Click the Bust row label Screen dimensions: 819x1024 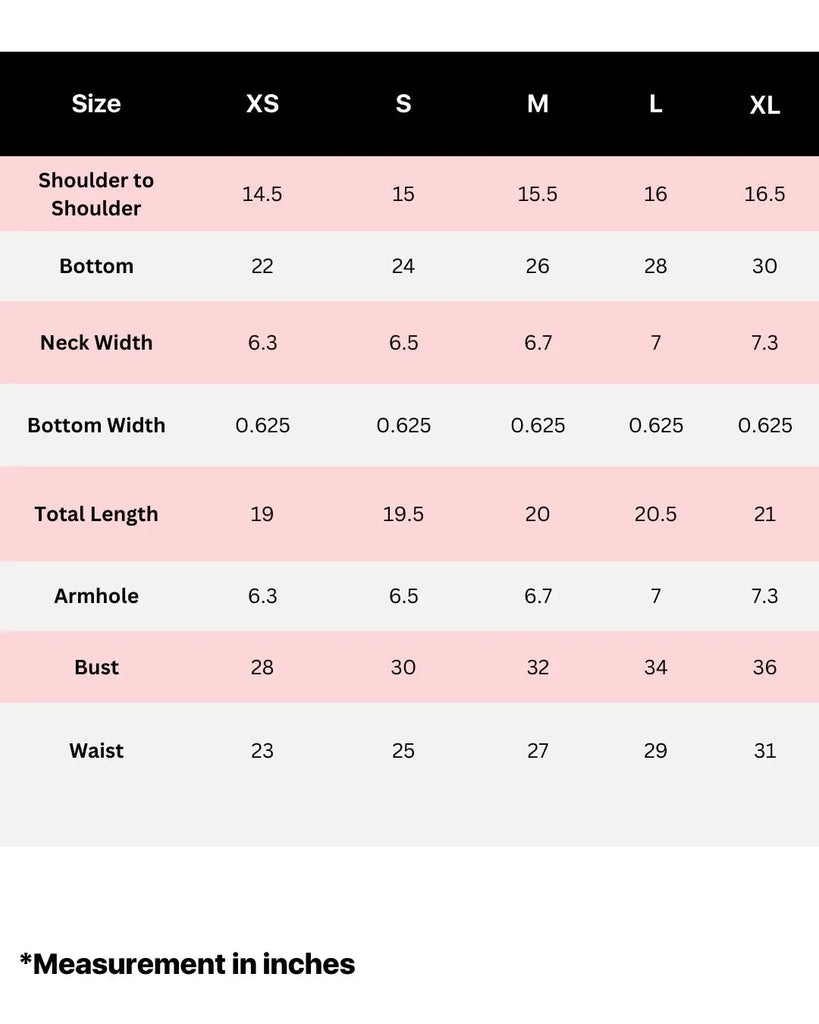point(96,667)
